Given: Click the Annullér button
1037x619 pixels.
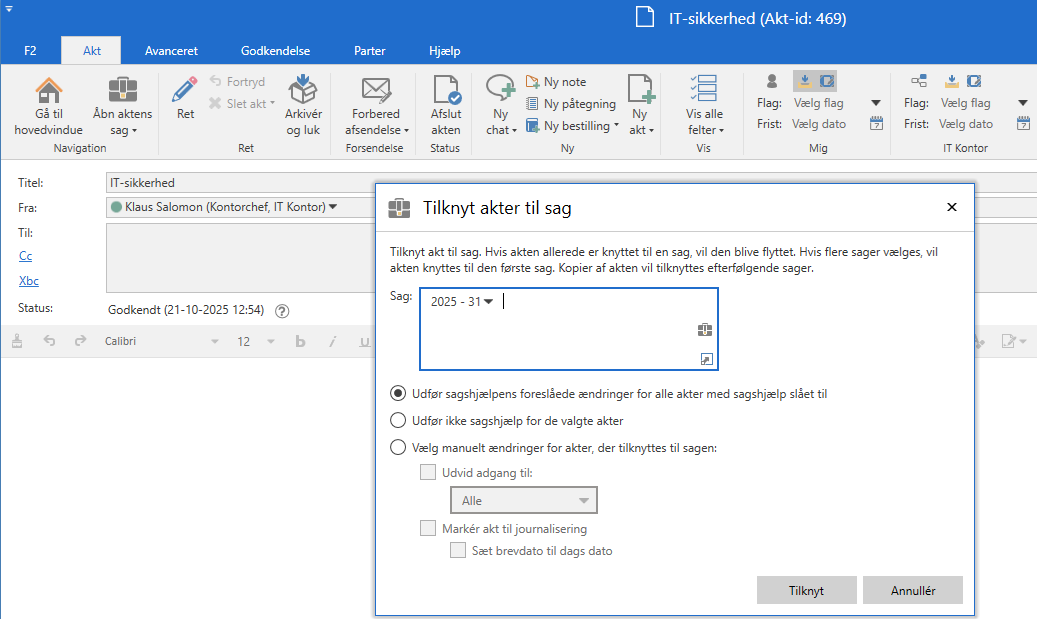Looking at the screenshot, I should point(912,591).
